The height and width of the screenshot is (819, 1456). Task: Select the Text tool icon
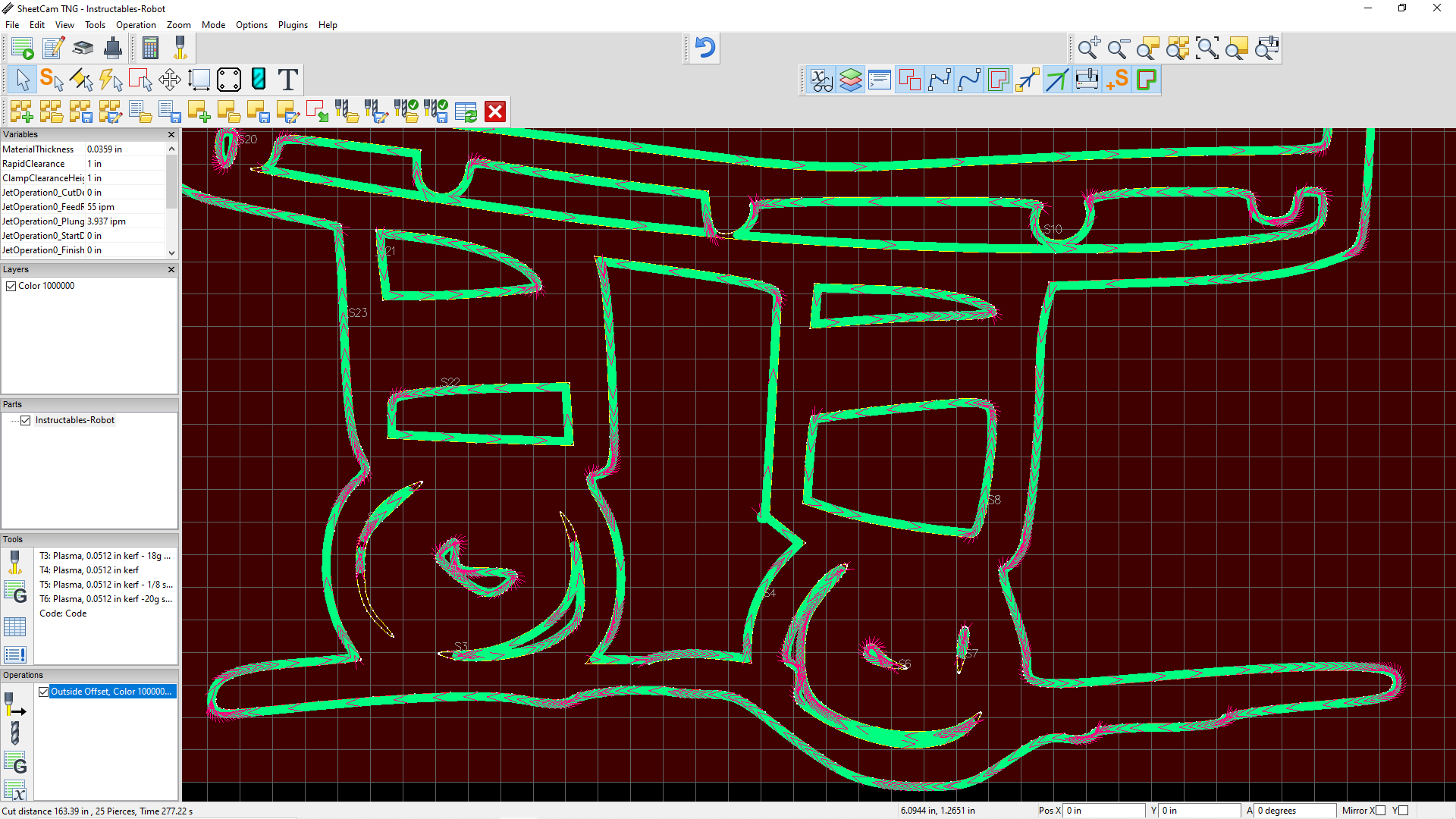point(287,80)
